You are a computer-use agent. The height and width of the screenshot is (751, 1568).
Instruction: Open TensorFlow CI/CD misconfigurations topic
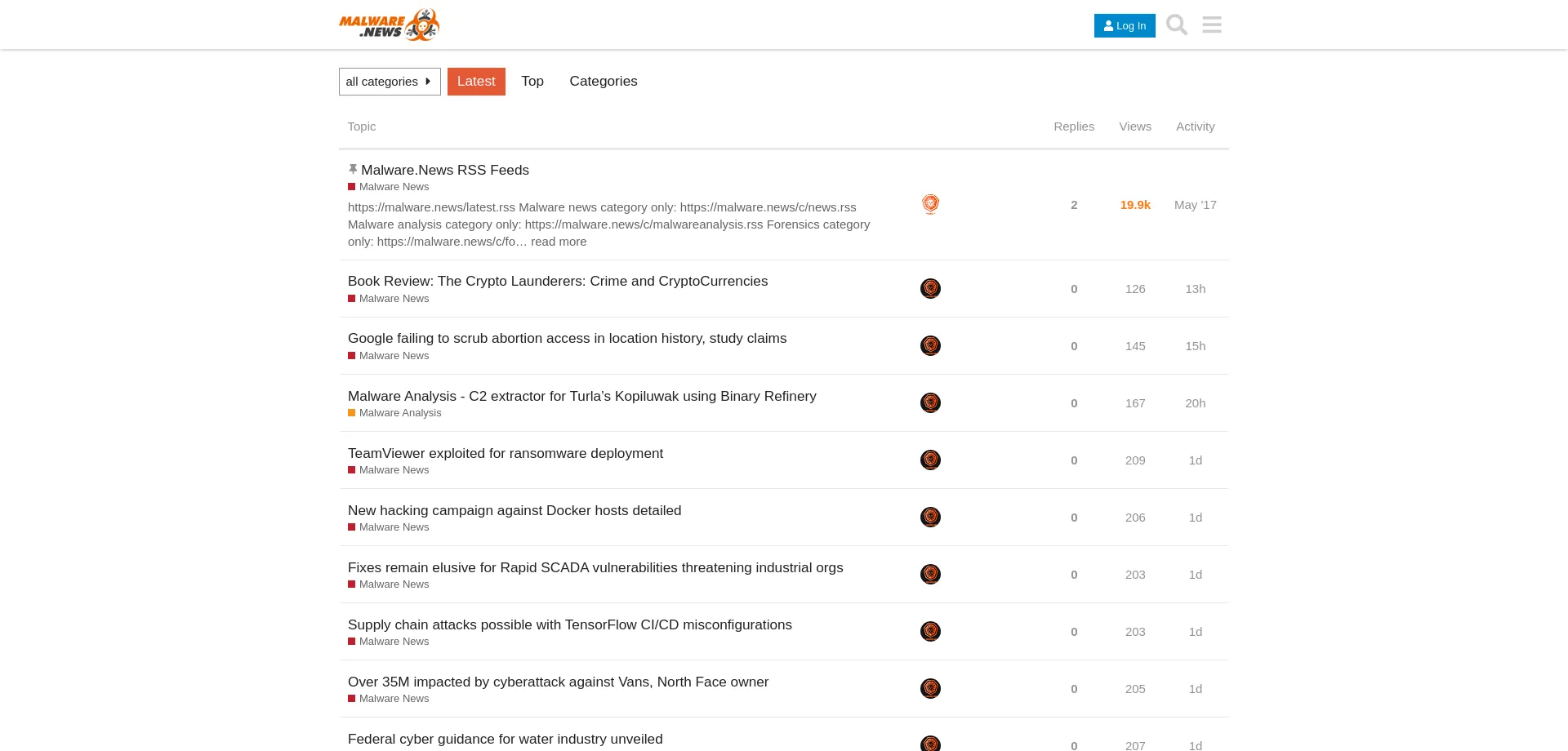click(x=570, y=624)
